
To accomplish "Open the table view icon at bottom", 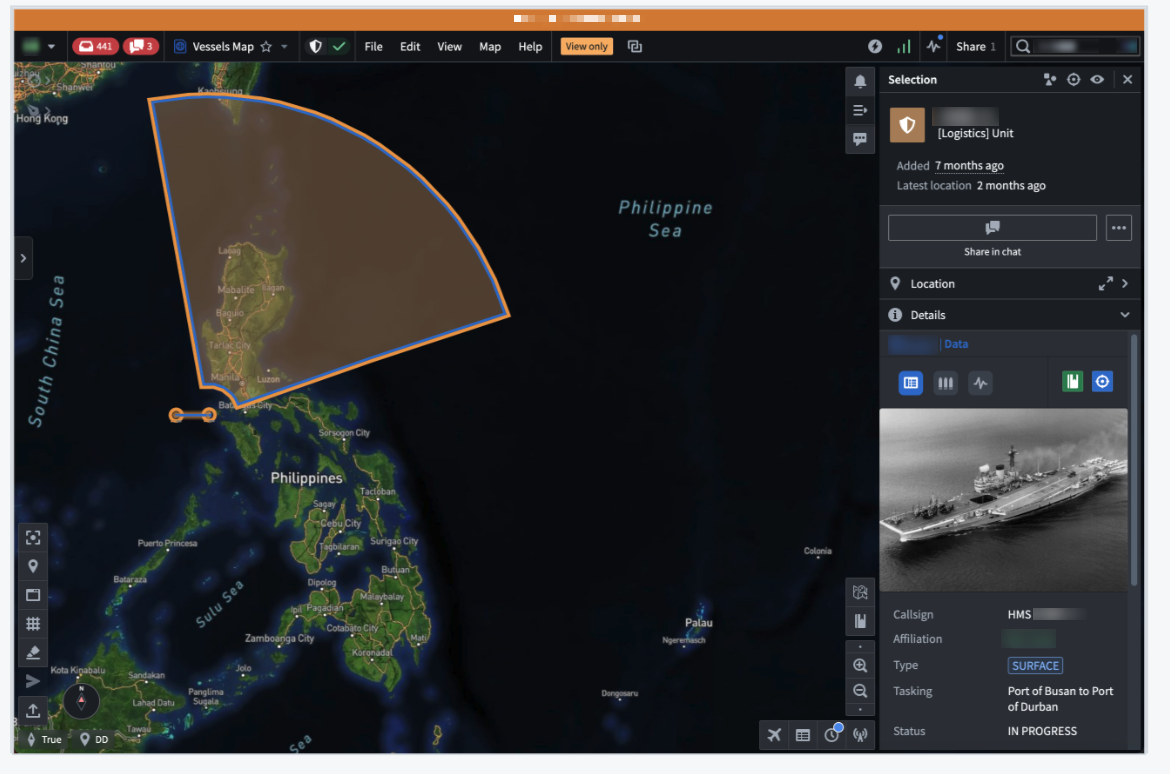I will 802,735.
